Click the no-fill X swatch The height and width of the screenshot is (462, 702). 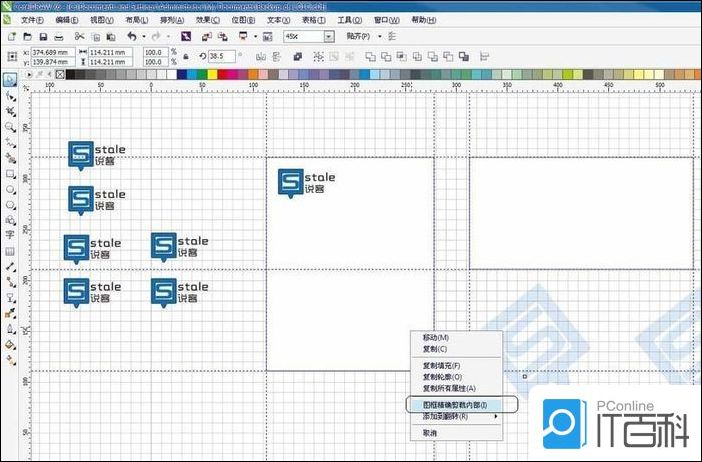(x=60, y=74)
